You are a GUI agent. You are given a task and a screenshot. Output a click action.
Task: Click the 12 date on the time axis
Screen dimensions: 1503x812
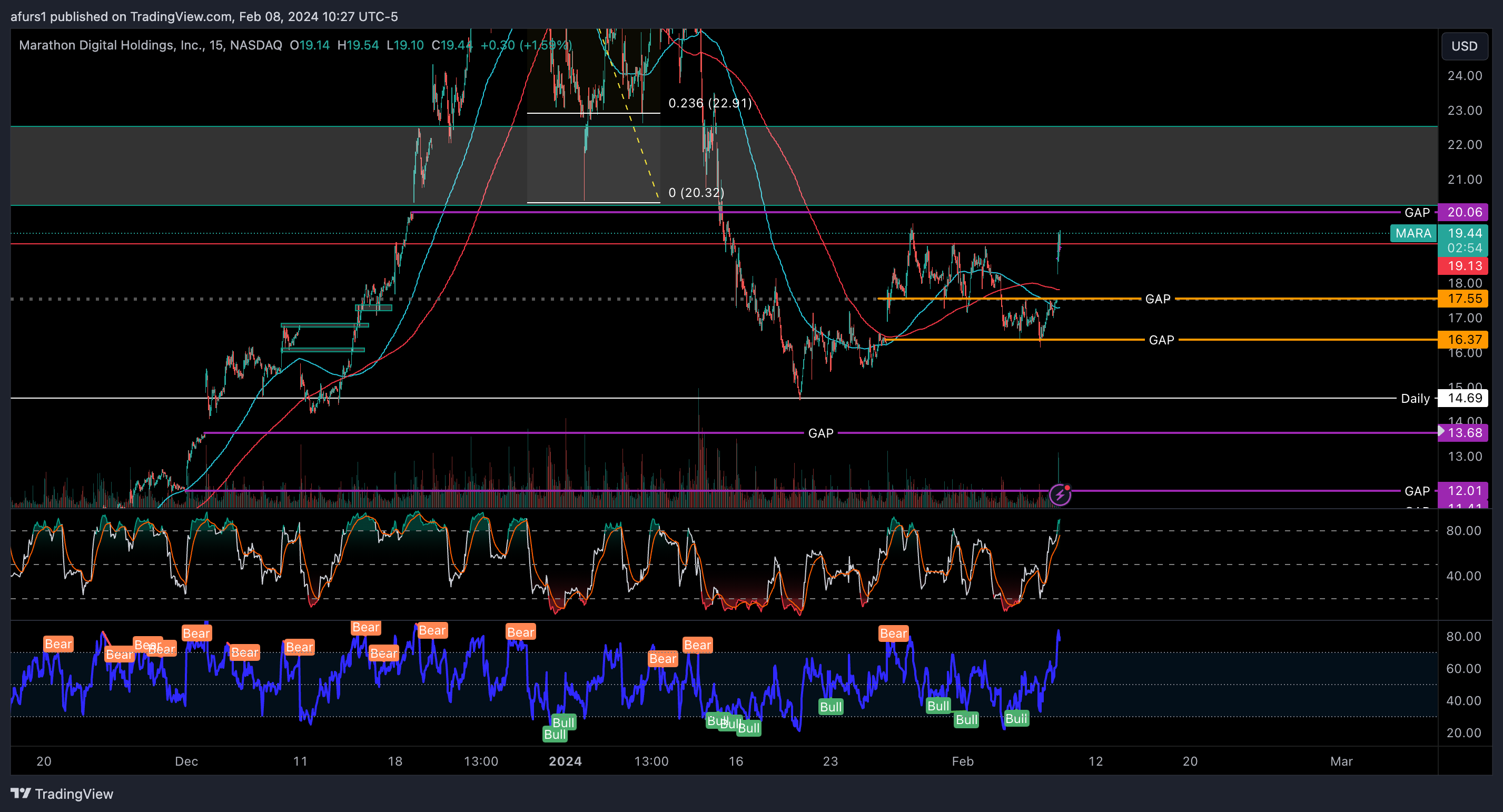(1096, 761)
